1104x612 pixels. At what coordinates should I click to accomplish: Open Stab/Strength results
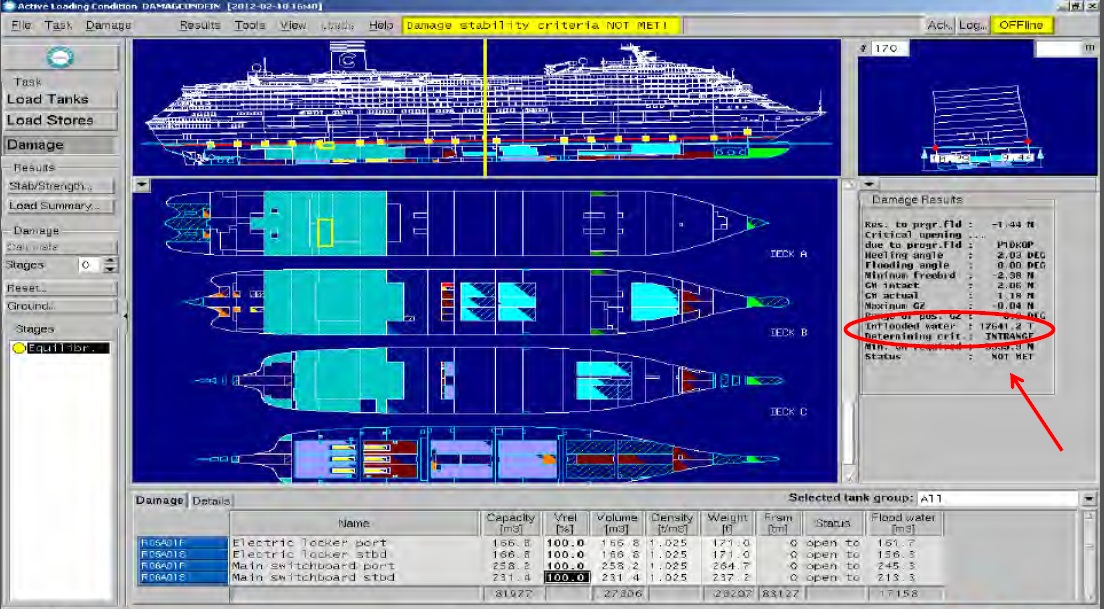60,186
